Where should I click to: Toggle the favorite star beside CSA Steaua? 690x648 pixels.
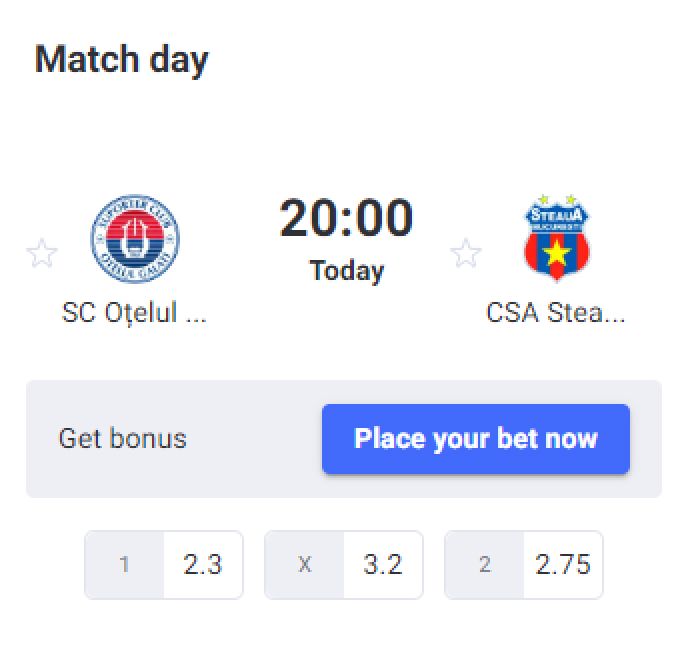coord(466,253)
